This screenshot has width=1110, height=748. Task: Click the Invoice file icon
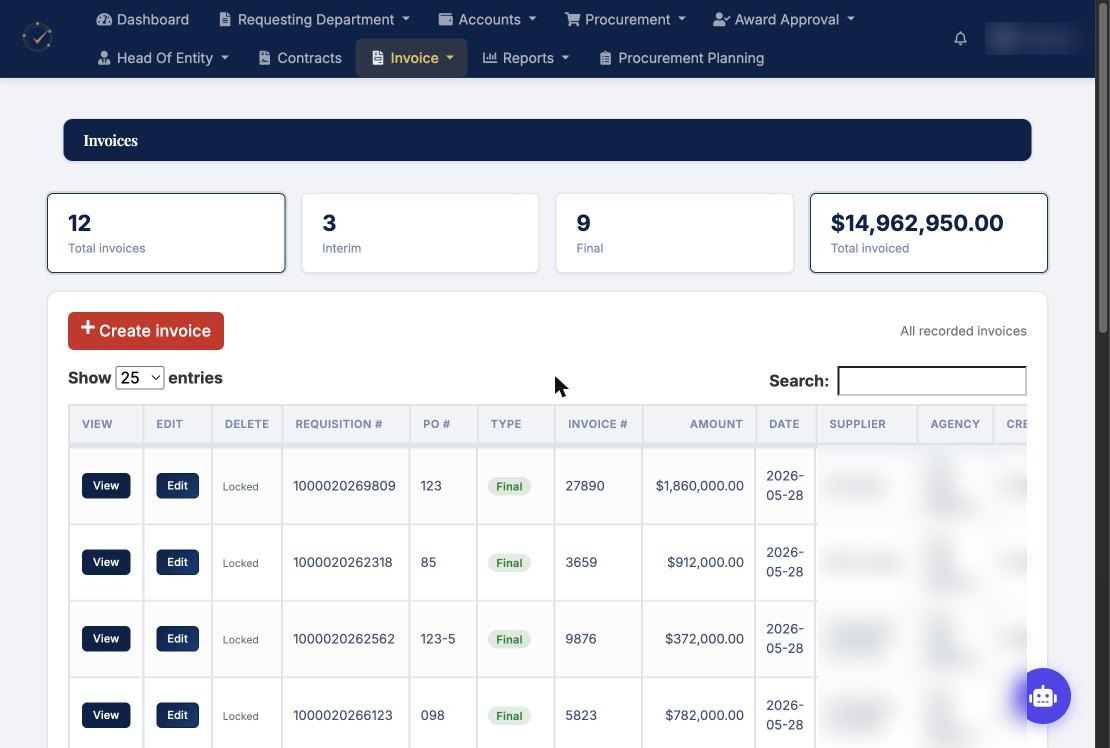[377, 58]
